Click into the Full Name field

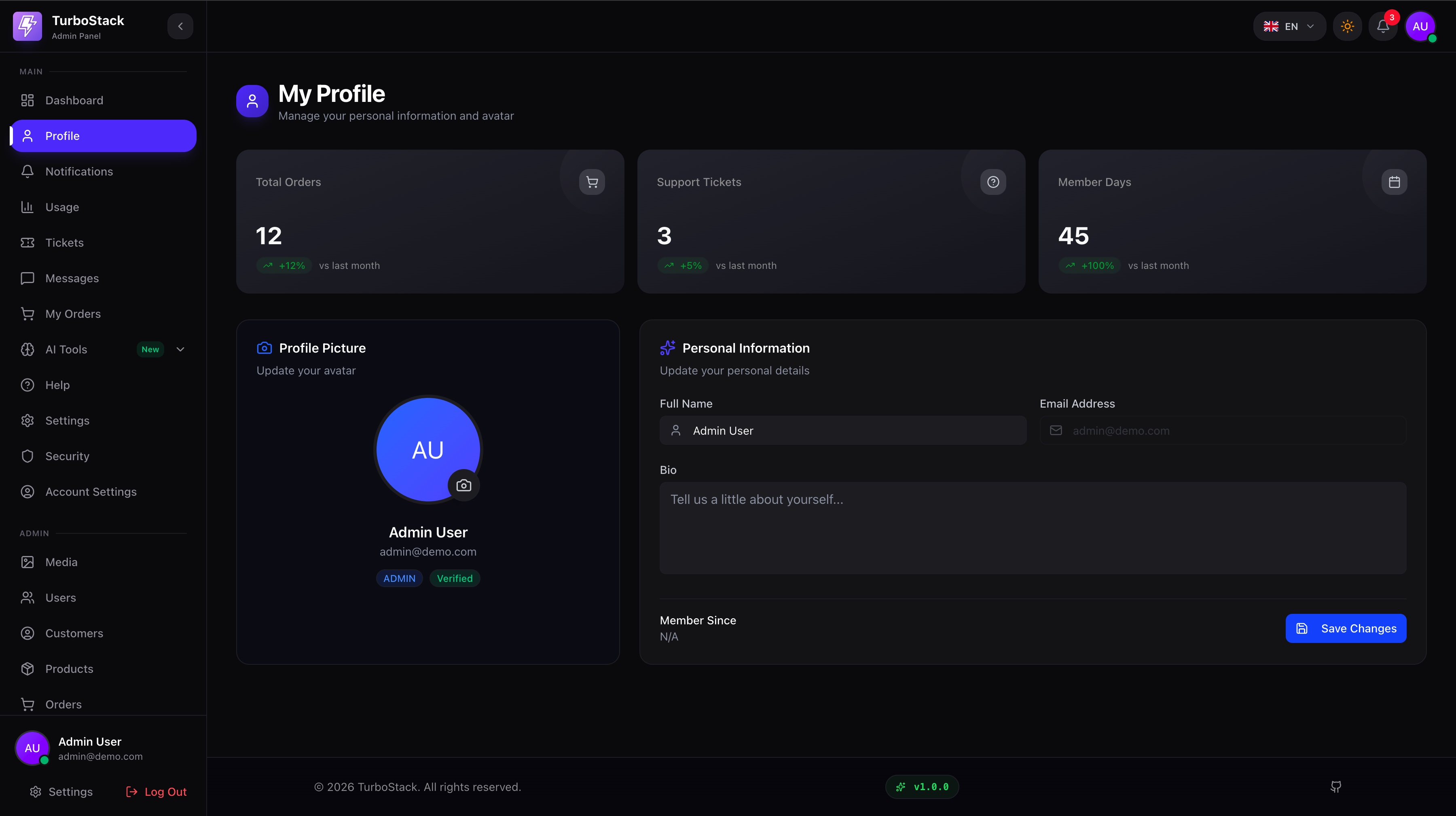tap(848, 431)
